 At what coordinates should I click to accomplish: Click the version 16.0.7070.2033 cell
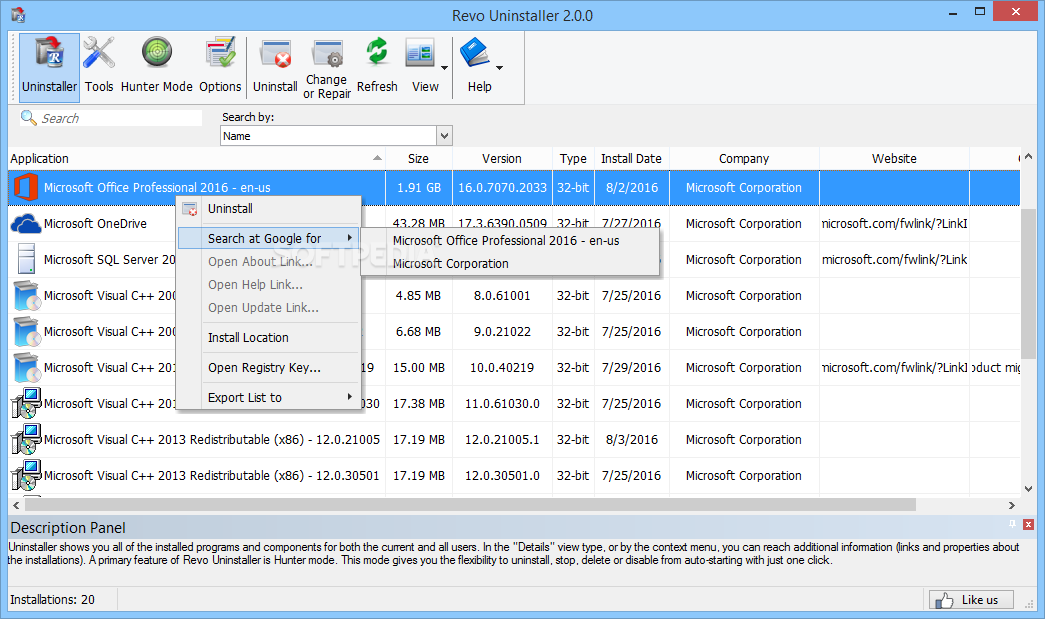502,187
